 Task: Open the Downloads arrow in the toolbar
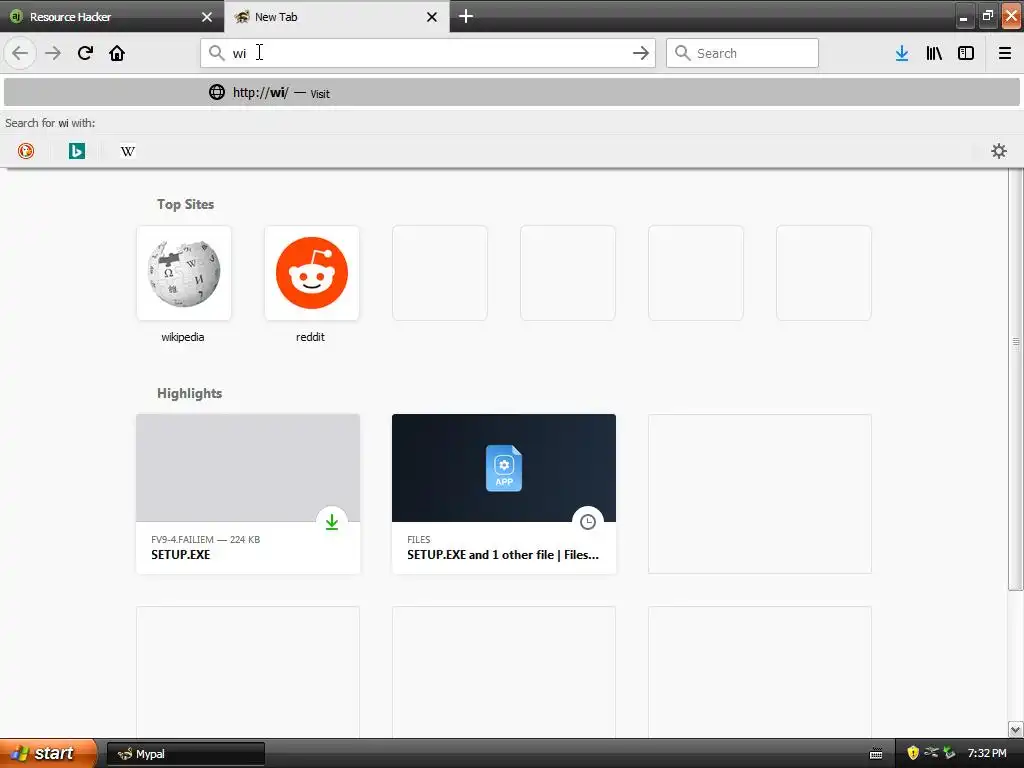click(x=902, y=53)
